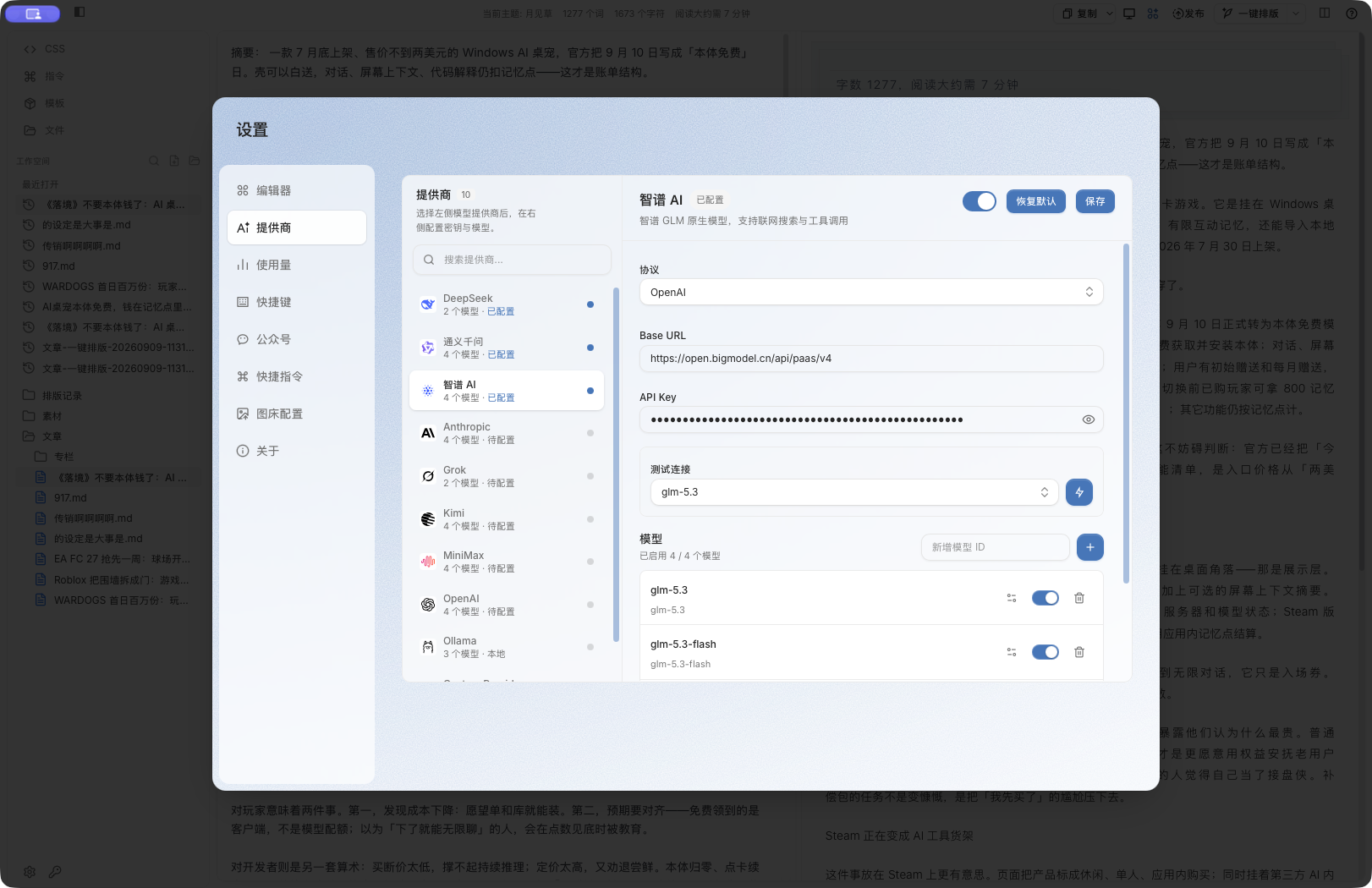Disable the glm-5.3 model toggle
This screenshot has height=888, width=1372.
tap(1045, 598)
